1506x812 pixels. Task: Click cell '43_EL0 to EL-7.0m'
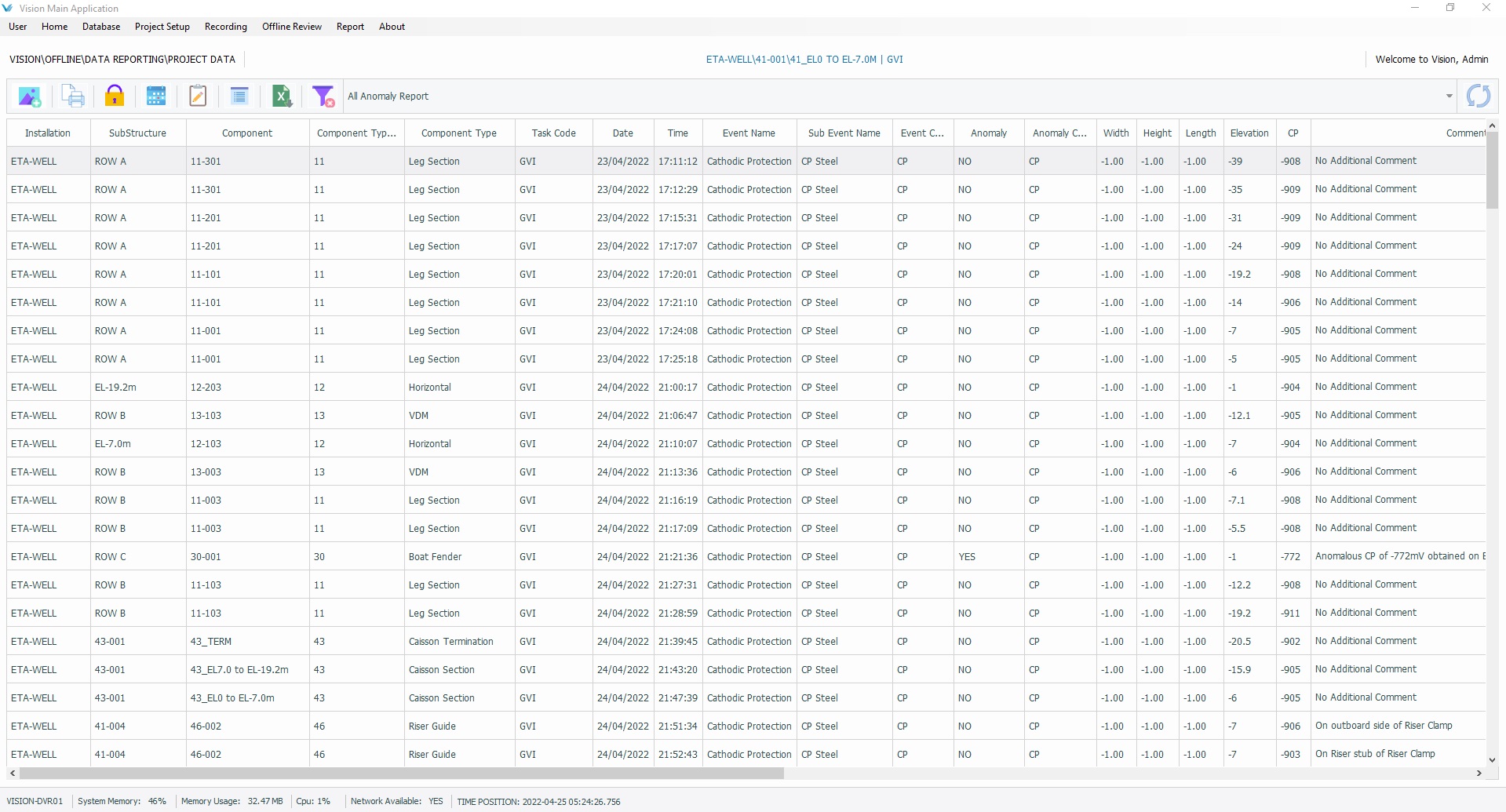[247, 698]
